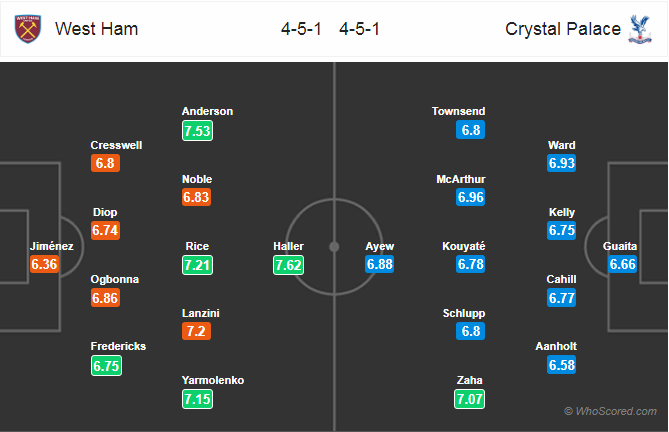Select Guaita's blue 6.66 rating badge
The image size is (669, 432).
point(622,264)
